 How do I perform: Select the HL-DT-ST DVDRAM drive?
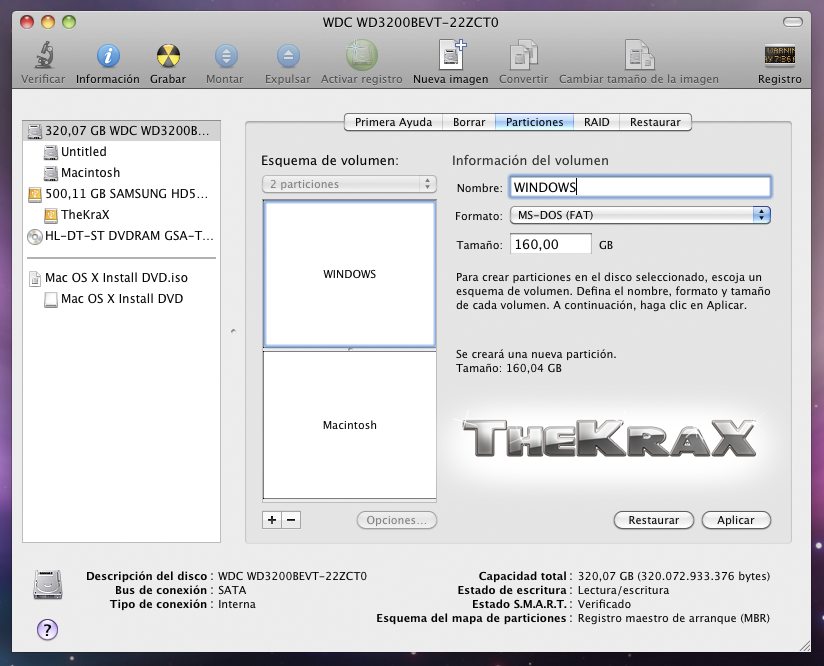[121, 236]
